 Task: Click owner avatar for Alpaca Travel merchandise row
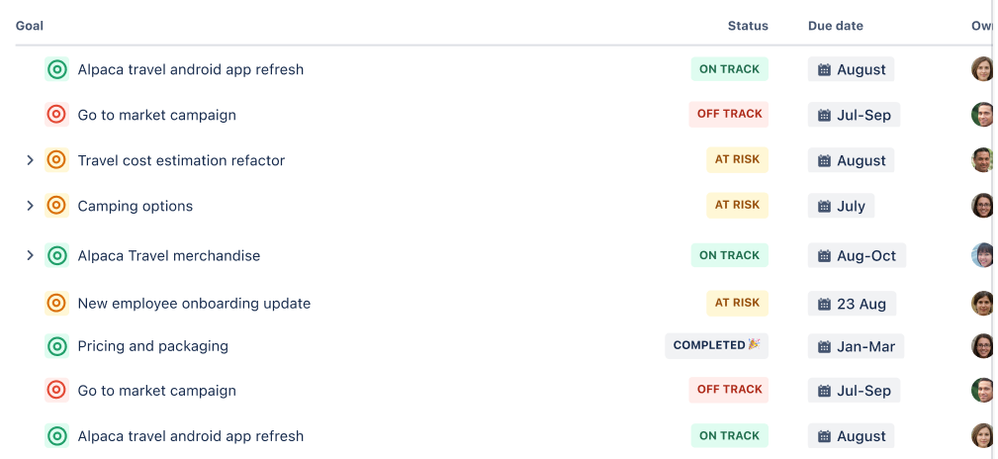[x=982, y=255]
